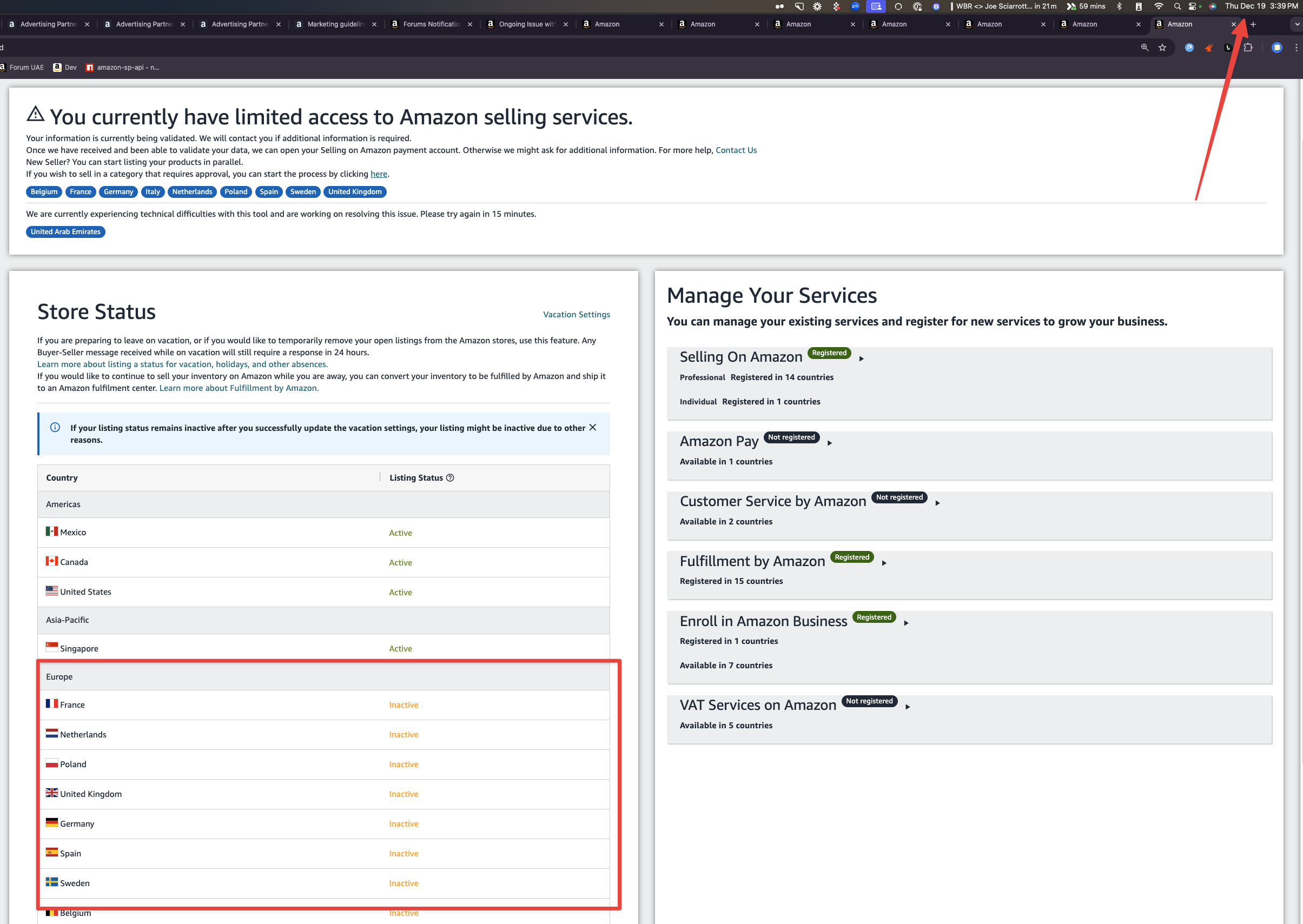Close the Marketing guidelines tab
This screenshot has height=924, width=1303.
pos(374,24)
